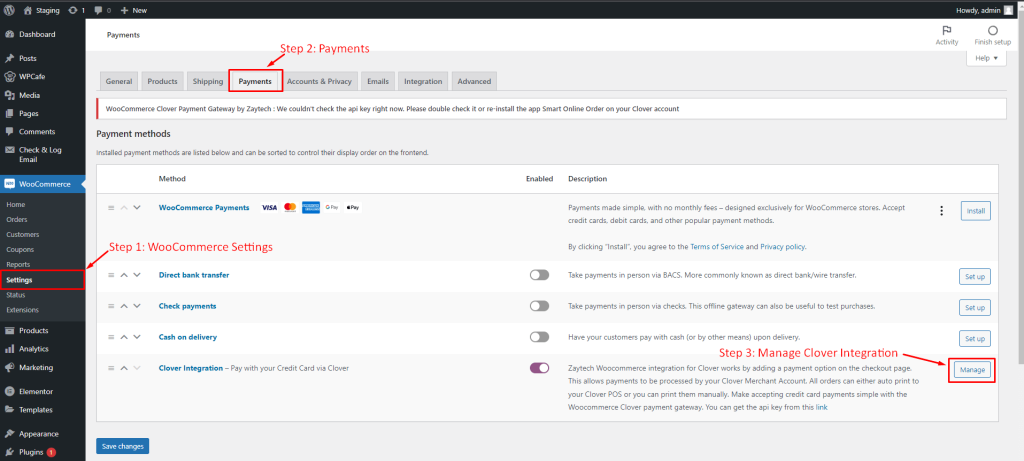Viewport: 1024px width, 461px height.
Task: Open Analytics from the sidebar icon
Action: click(x=9, y=349)
